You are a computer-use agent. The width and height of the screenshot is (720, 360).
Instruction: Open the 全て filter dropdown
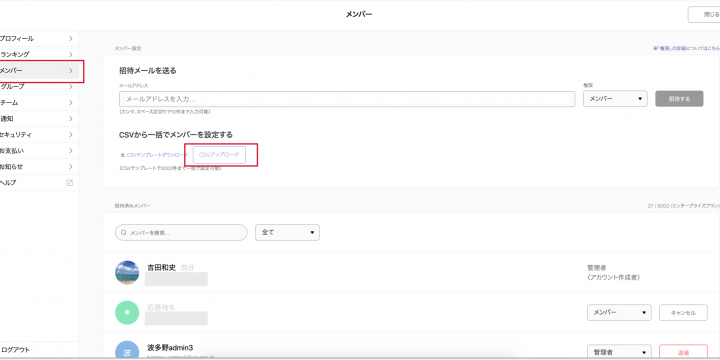(287, 233)
